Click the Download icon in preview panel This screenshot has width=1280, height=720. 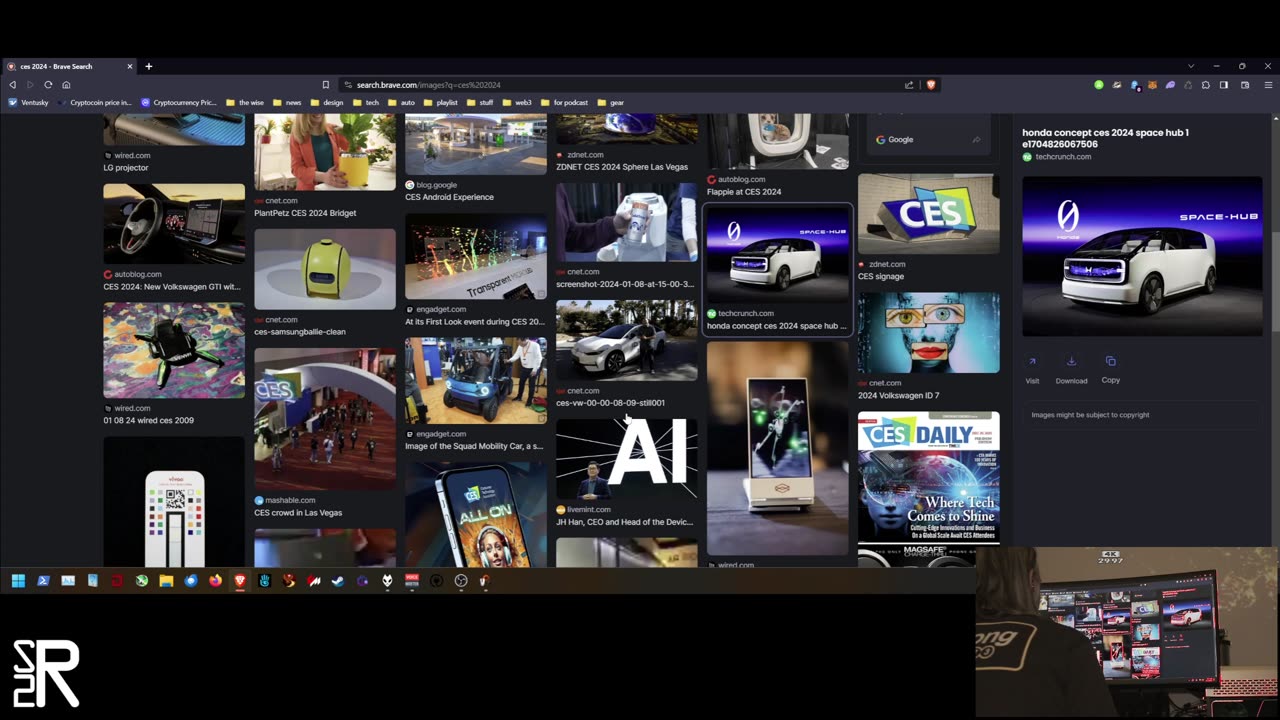coord(1071,362)
